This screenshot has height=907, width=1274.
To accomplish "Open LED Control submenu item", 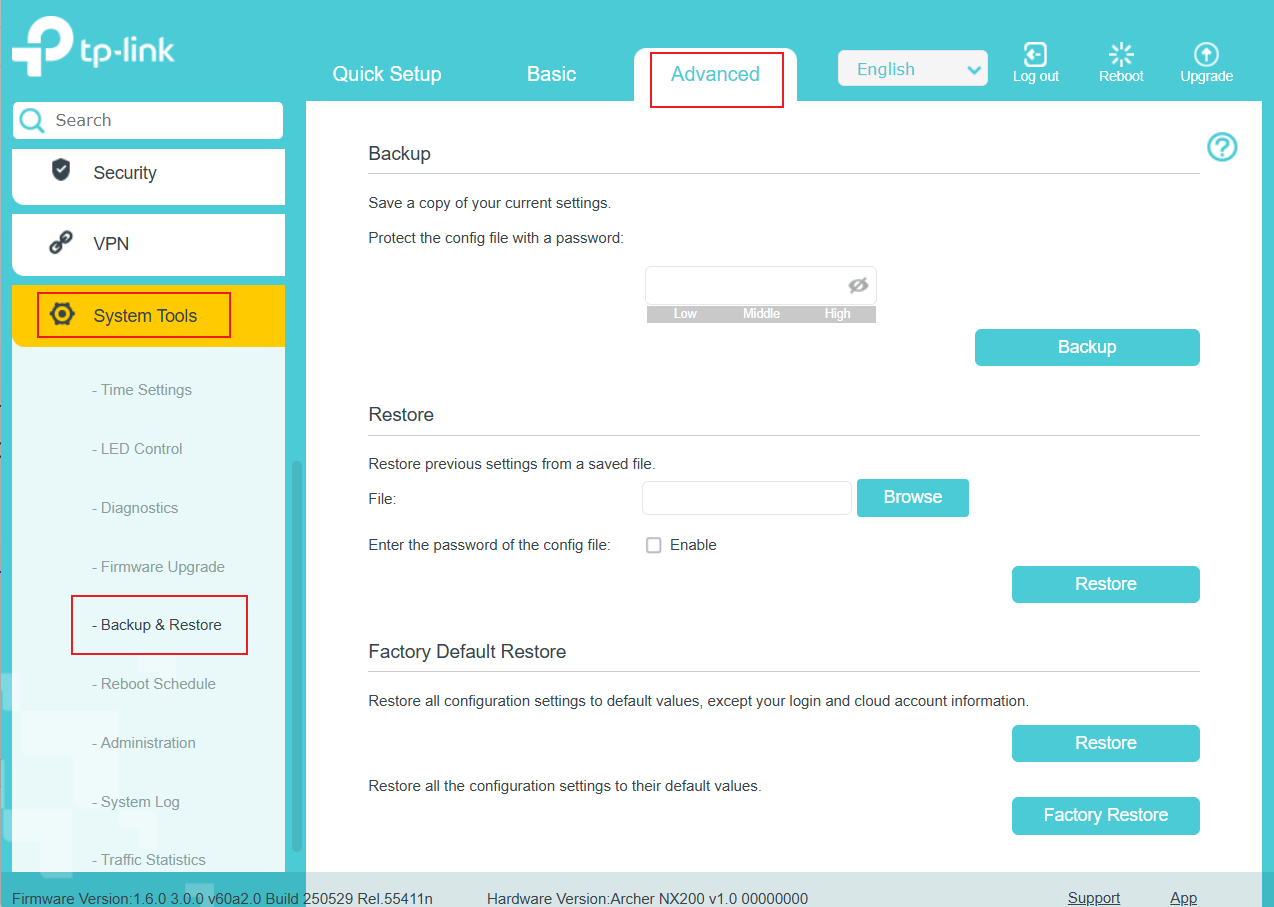I will (137, 449).
